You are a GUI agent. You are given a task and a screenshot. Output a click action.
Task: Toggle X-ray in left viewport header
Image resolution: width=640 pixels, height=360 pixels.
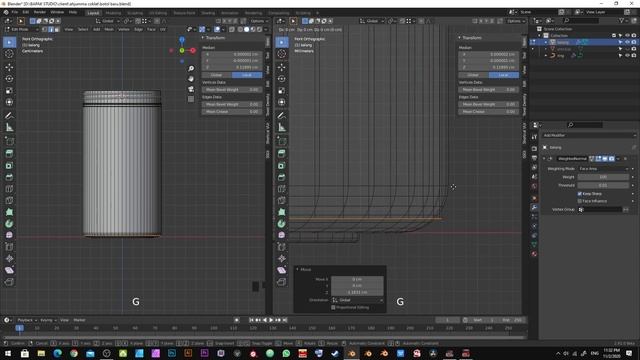tap(232, 29)
